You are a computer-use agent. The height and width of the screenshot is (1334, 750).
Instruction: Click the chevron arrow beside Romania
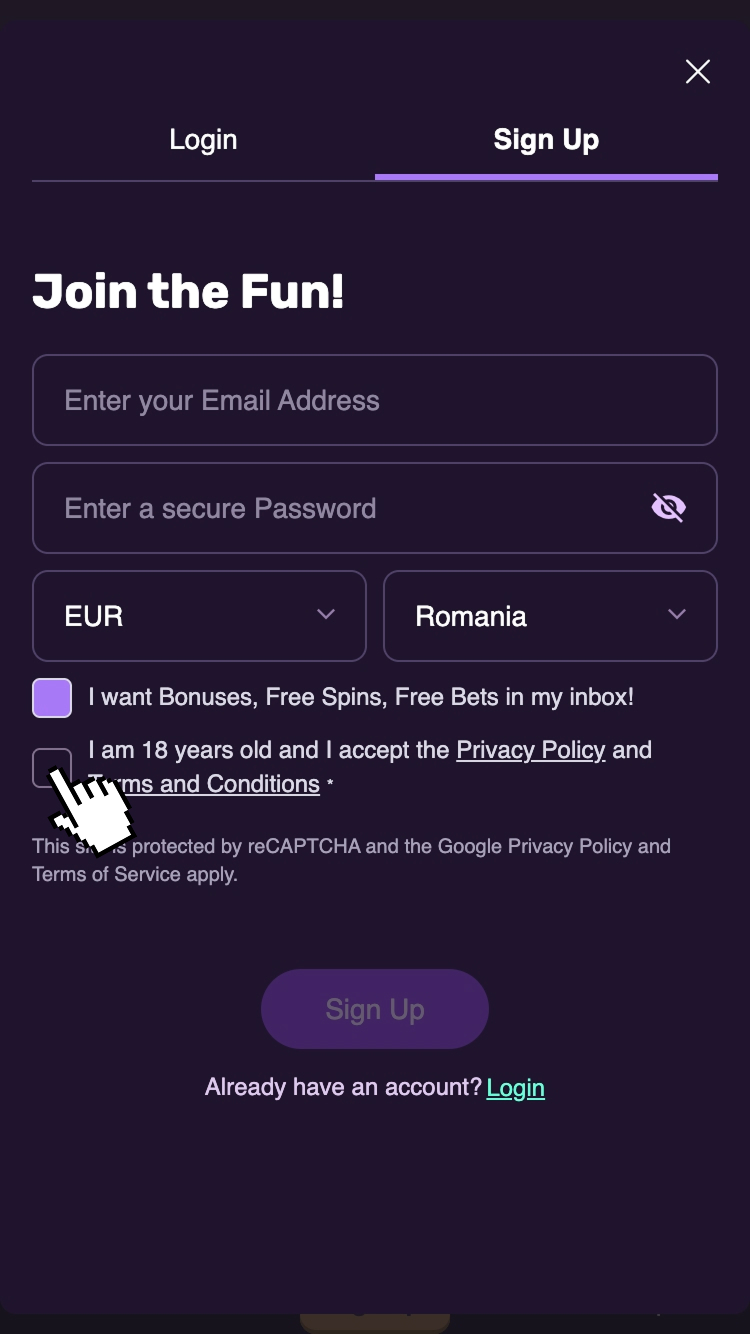pyautogui.click(x=677, y=614)
